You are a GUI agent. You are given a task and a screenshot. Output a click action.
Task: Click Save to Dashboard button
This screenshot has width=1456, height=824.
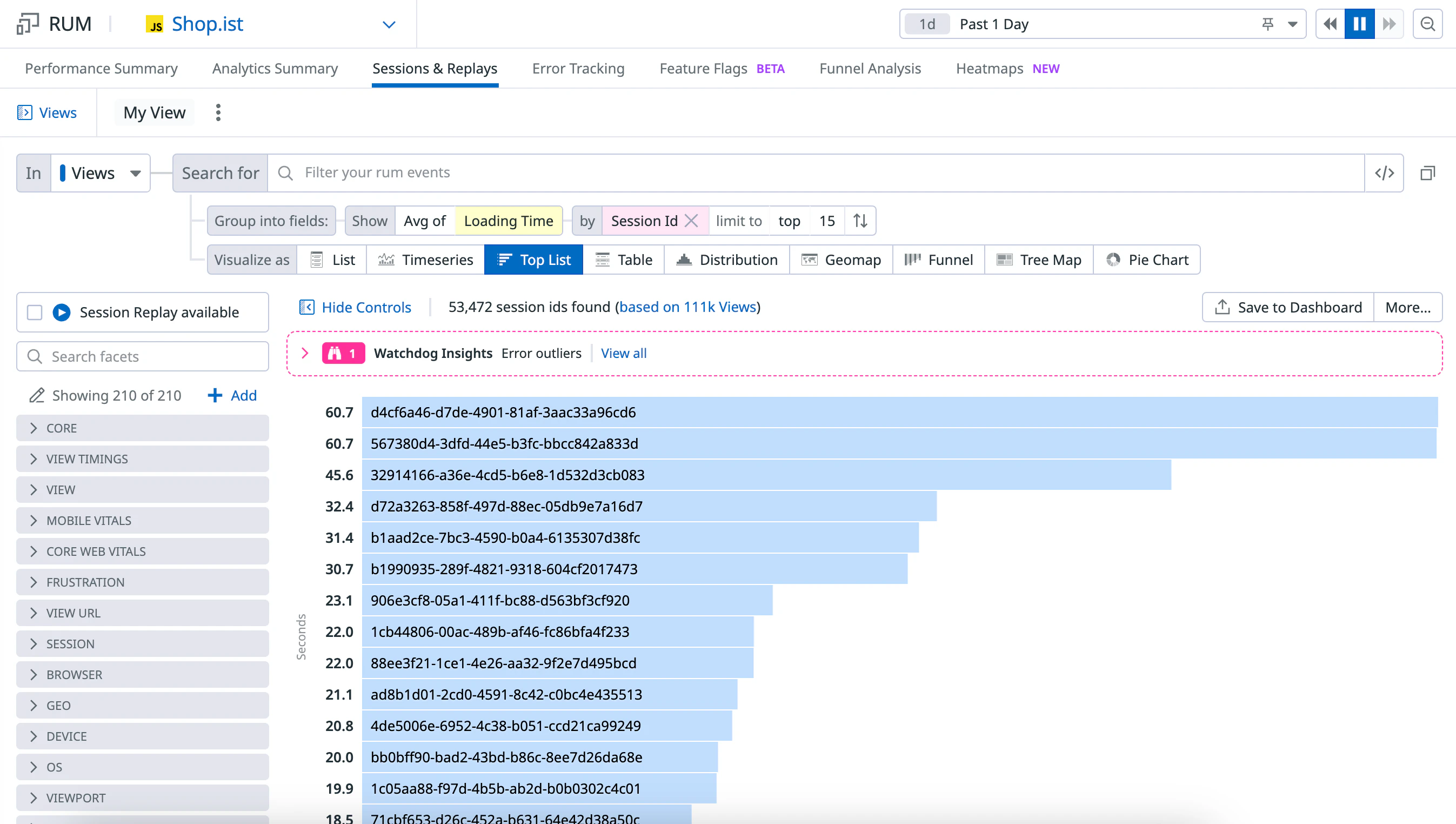click(1288, 307)
